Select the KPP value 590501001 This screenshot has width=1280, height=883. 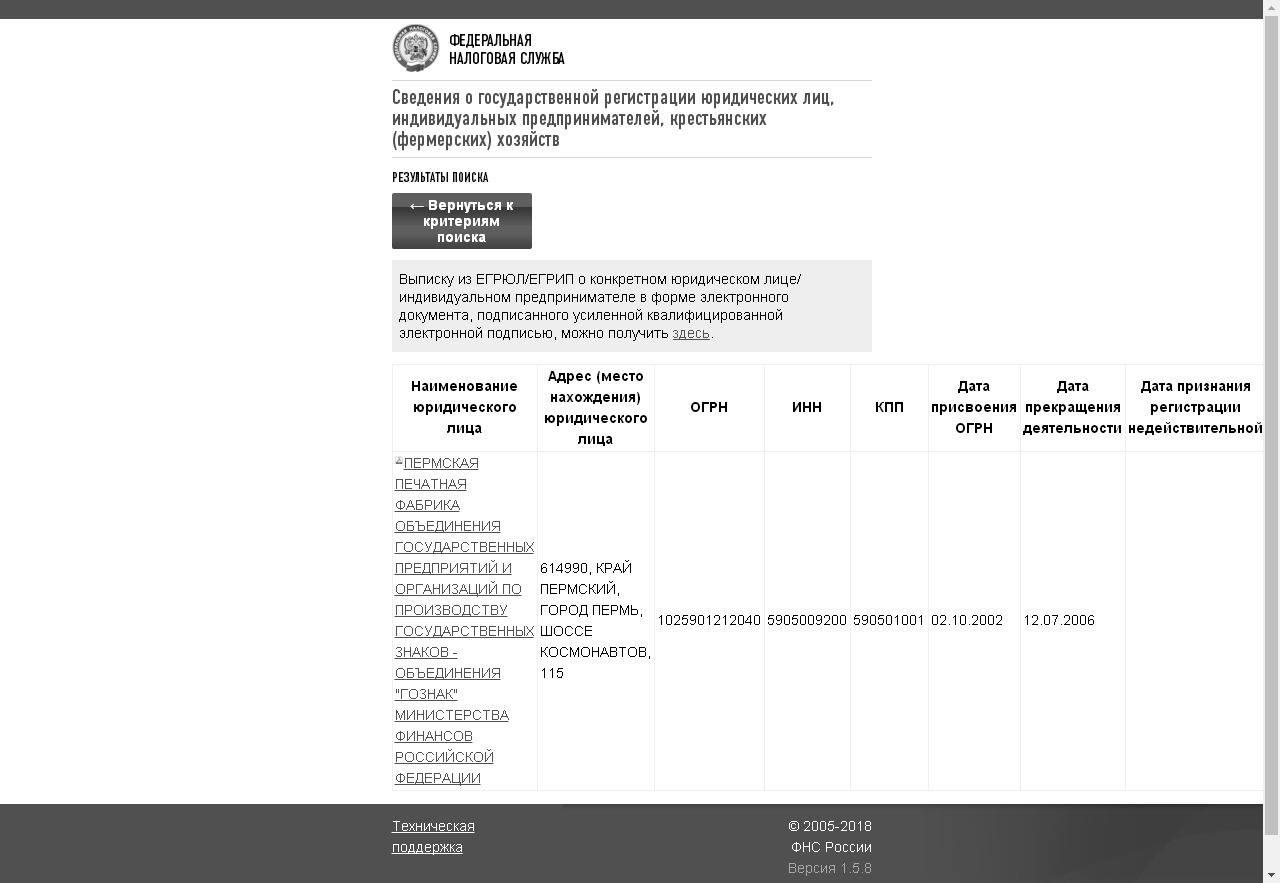889,620
